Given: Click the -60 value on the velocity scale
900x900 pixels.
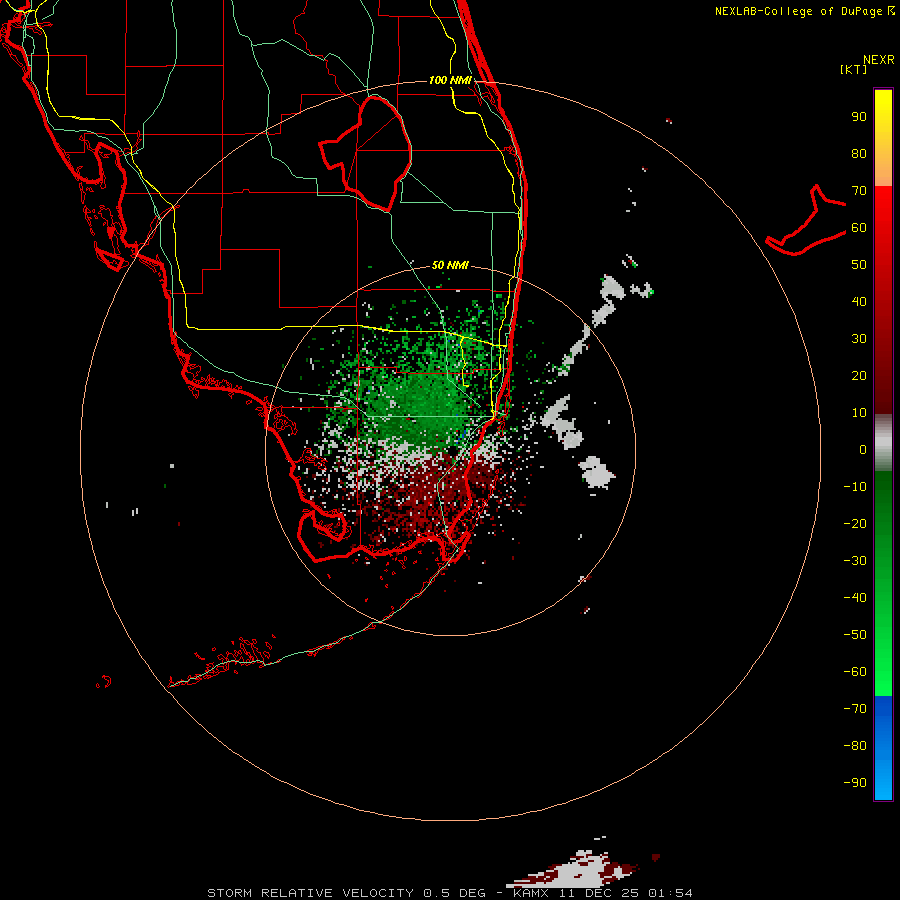Looking at the screenshot, I should [x=855, y=672].
